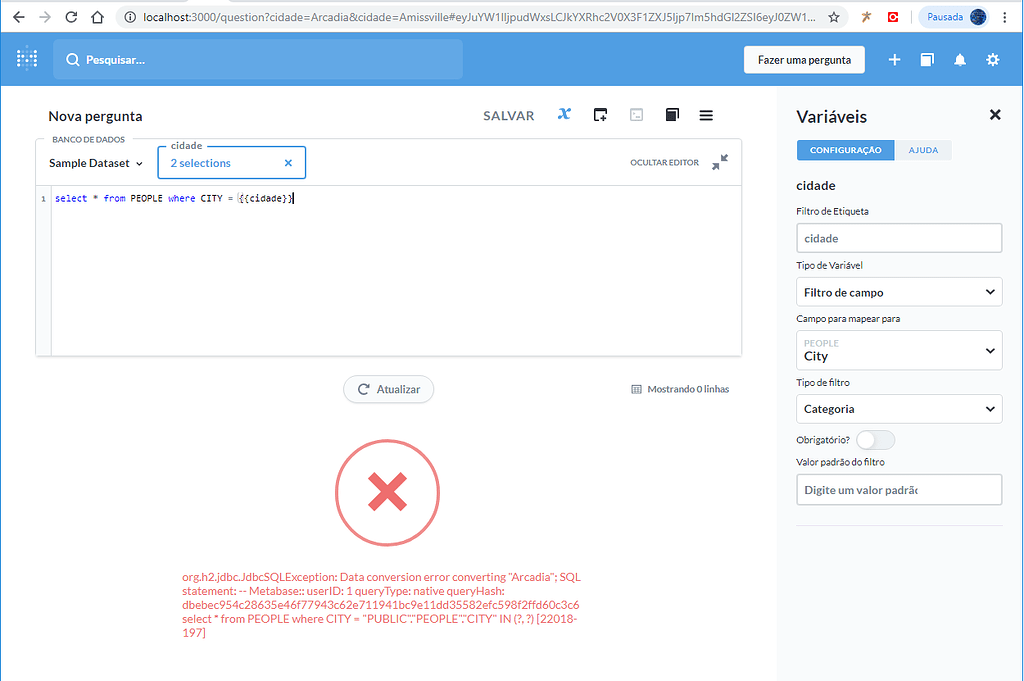Switch to the AJUDA tab
Screen dimensions: 1024x681
point(922,149)
